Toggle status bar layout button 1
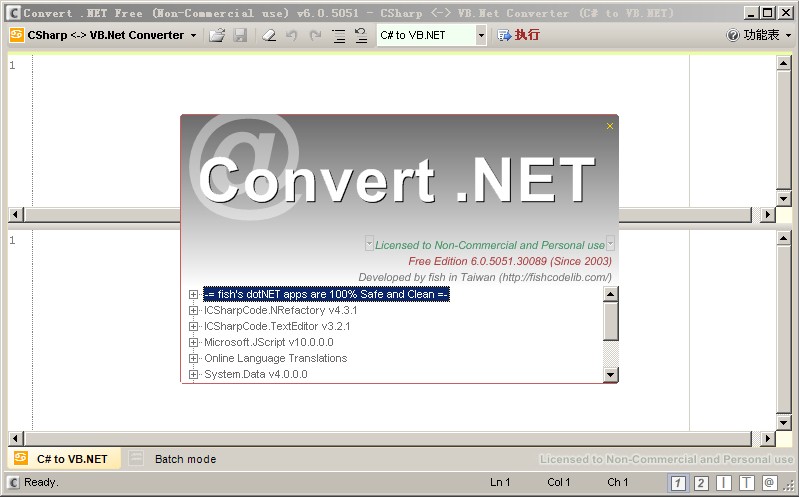799x497 pixels. [x=678, y=483]
